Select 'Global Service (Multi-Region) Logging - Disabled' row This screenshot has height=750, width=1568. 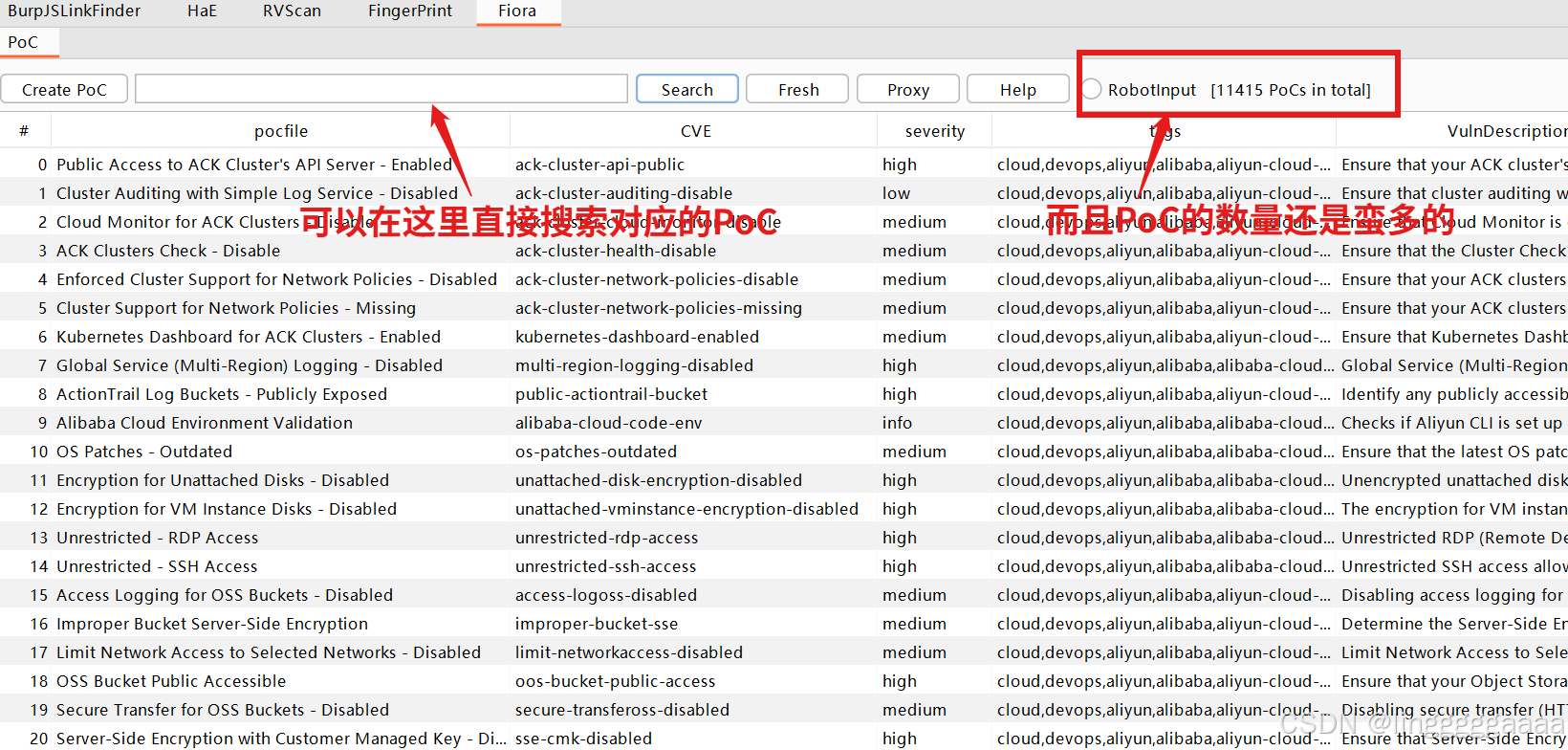(x=784, y=365)
